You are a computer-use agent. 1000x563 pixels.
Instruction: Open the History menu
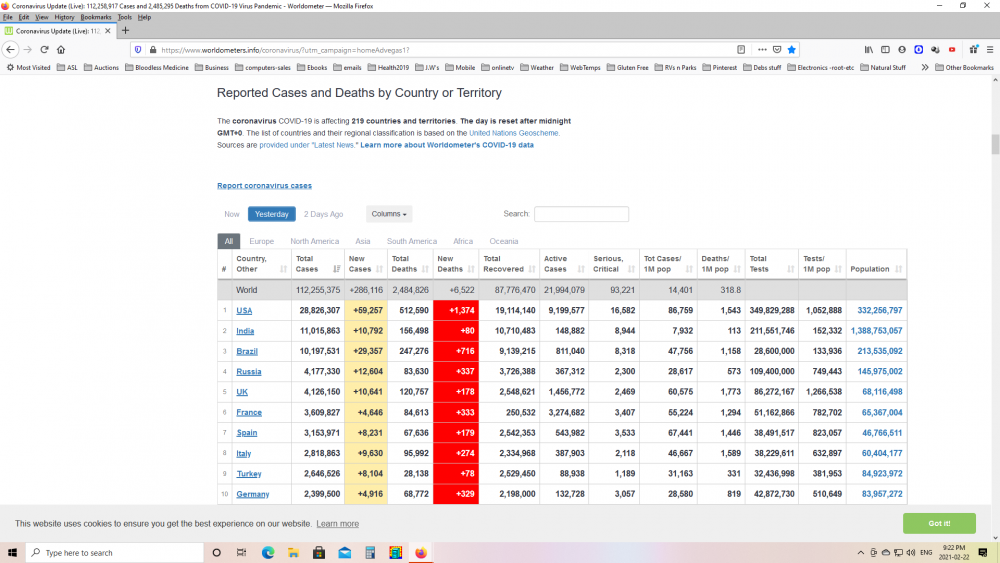[64, 17]
